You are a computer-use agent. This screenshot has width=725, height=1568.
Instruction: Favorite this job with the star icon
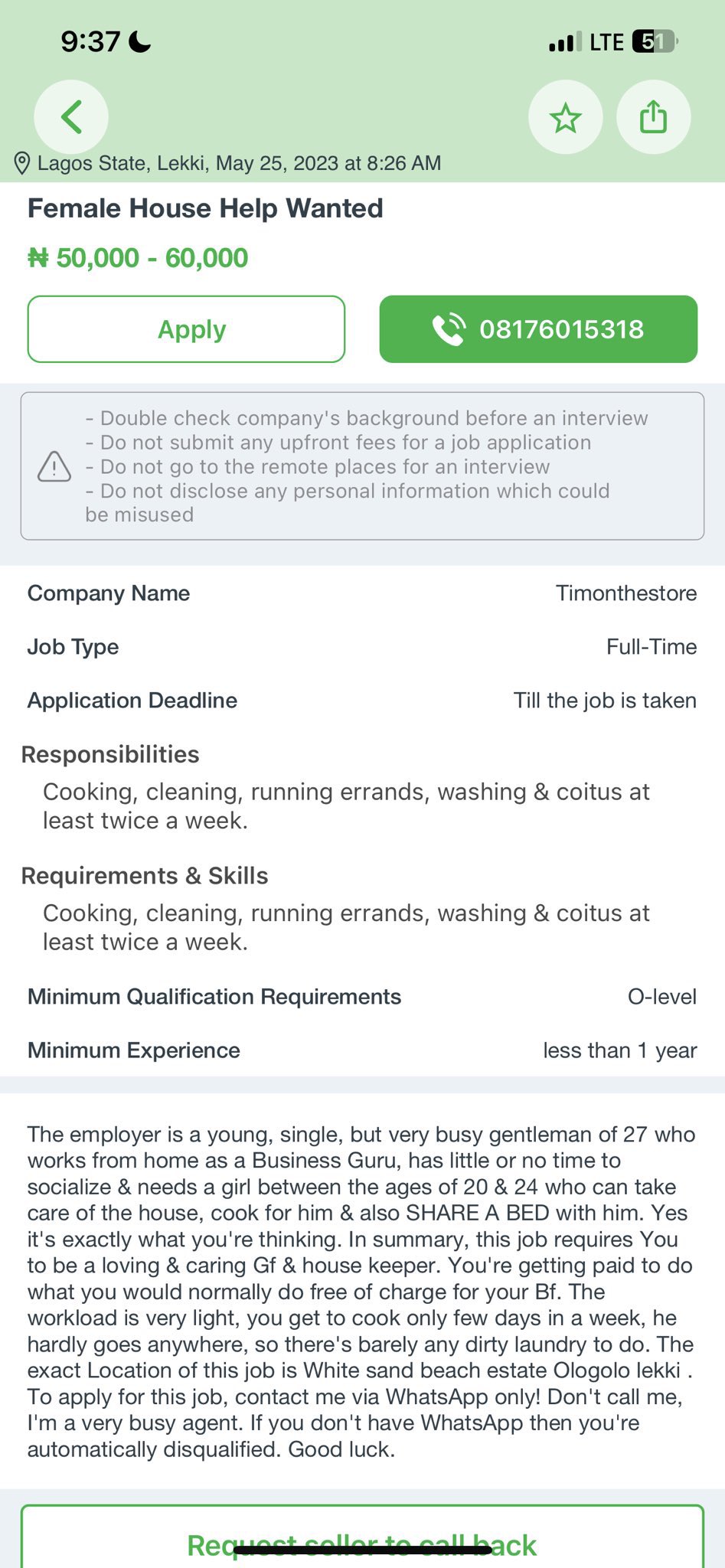pos(565,118)
